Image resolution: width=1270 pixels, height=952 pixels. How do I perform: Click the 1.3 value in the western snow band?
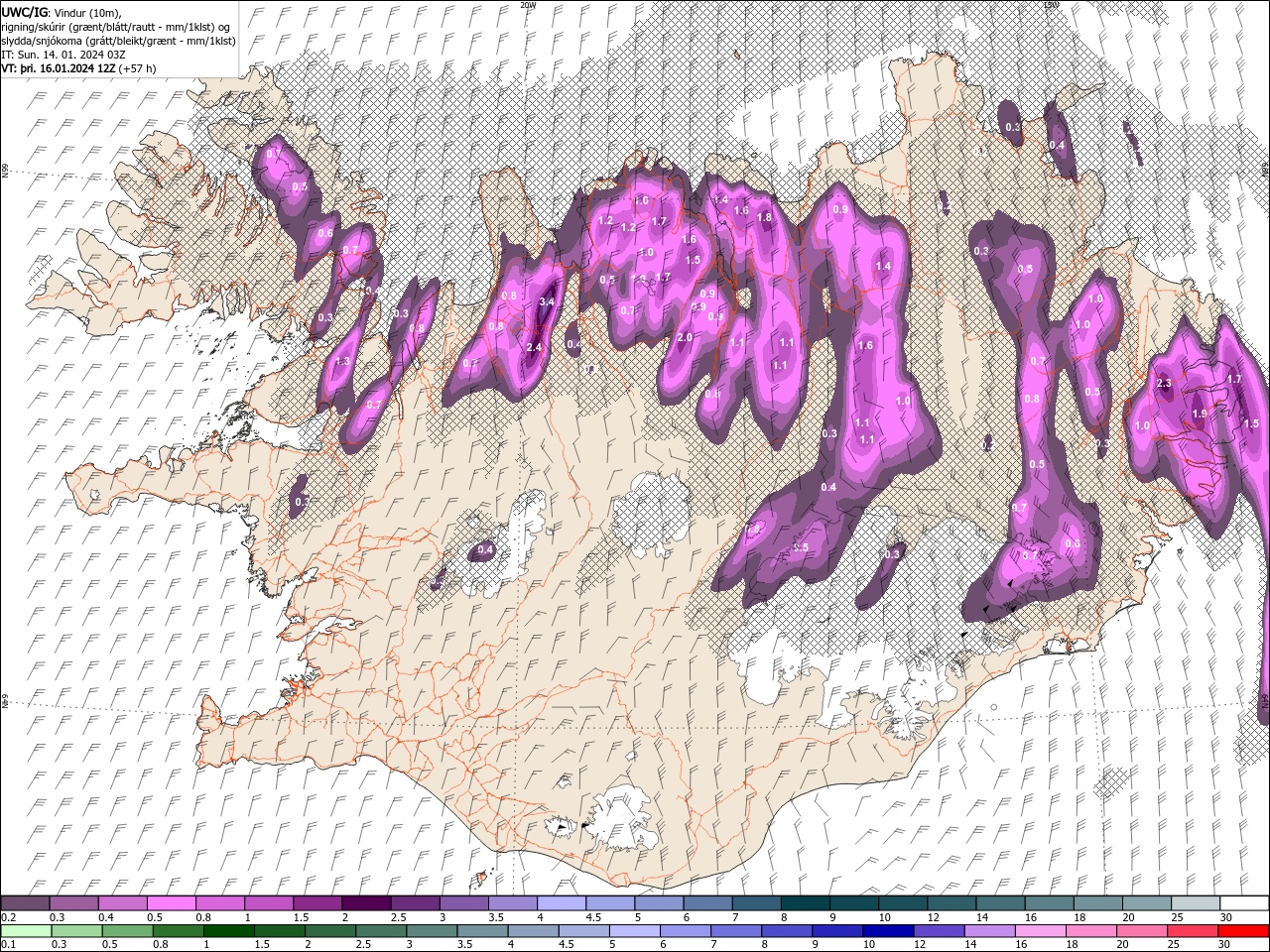[343, 361]
